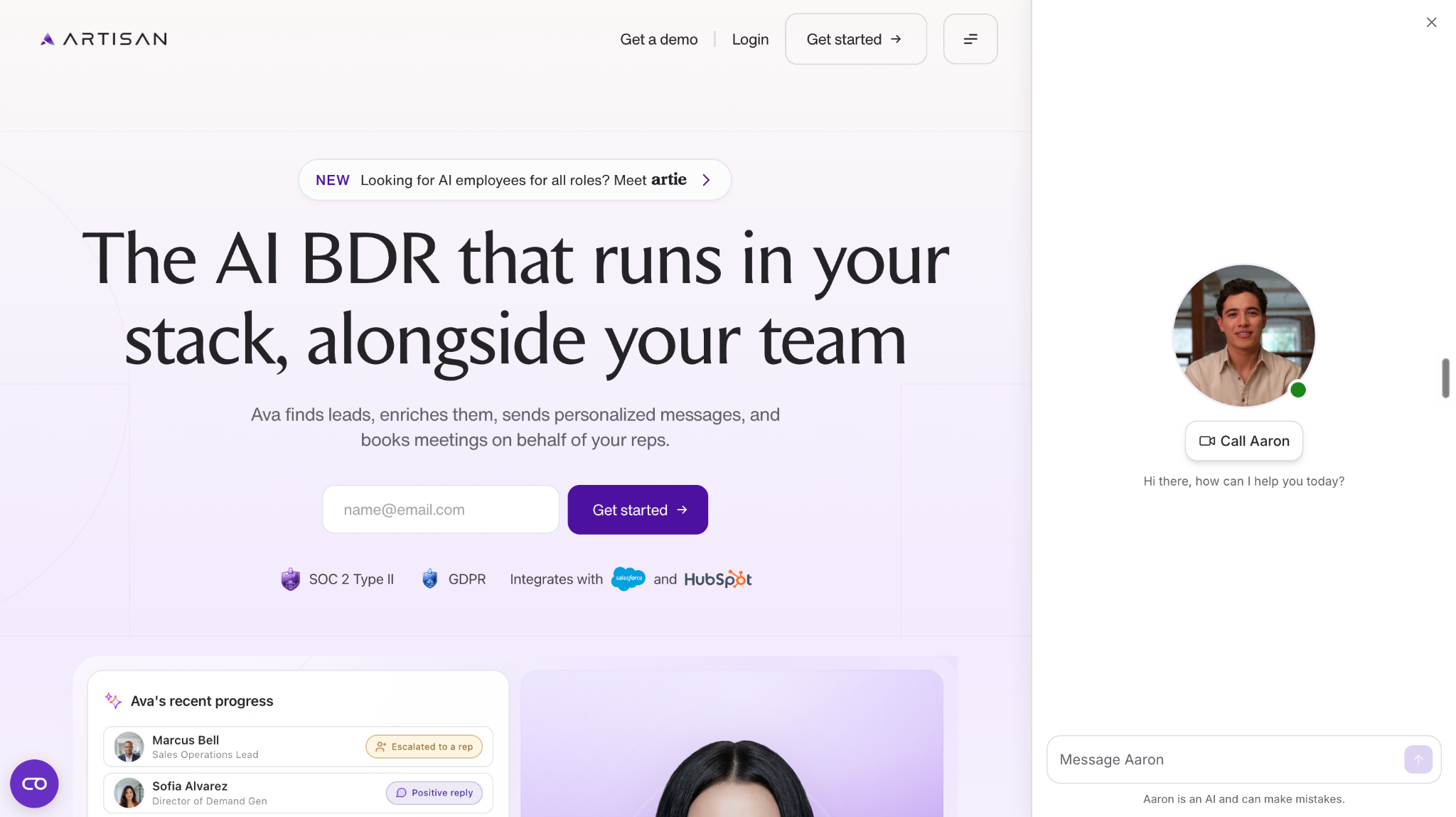Click Aaron's profile photo
The height and width of the screenshot is (817, 1456).
[1243, 336]
